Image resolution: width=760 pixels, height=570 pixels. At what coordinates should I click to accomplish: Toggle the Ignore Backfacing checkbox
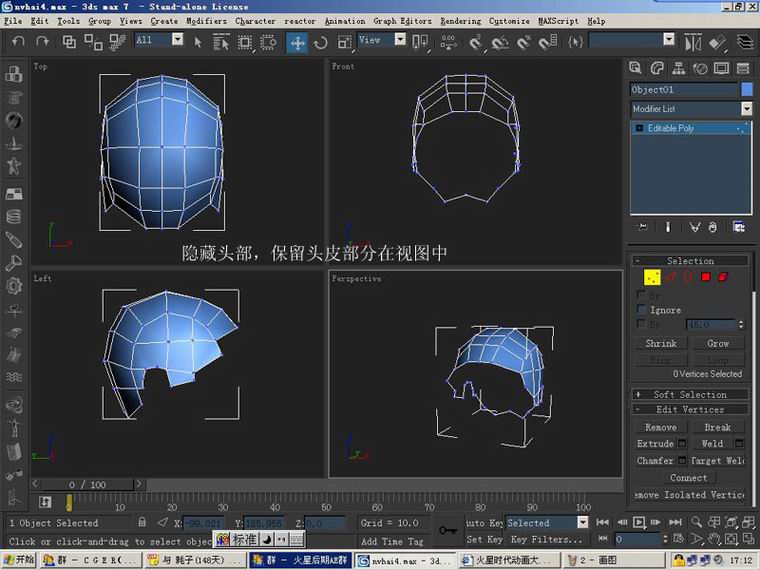point(642,309)
